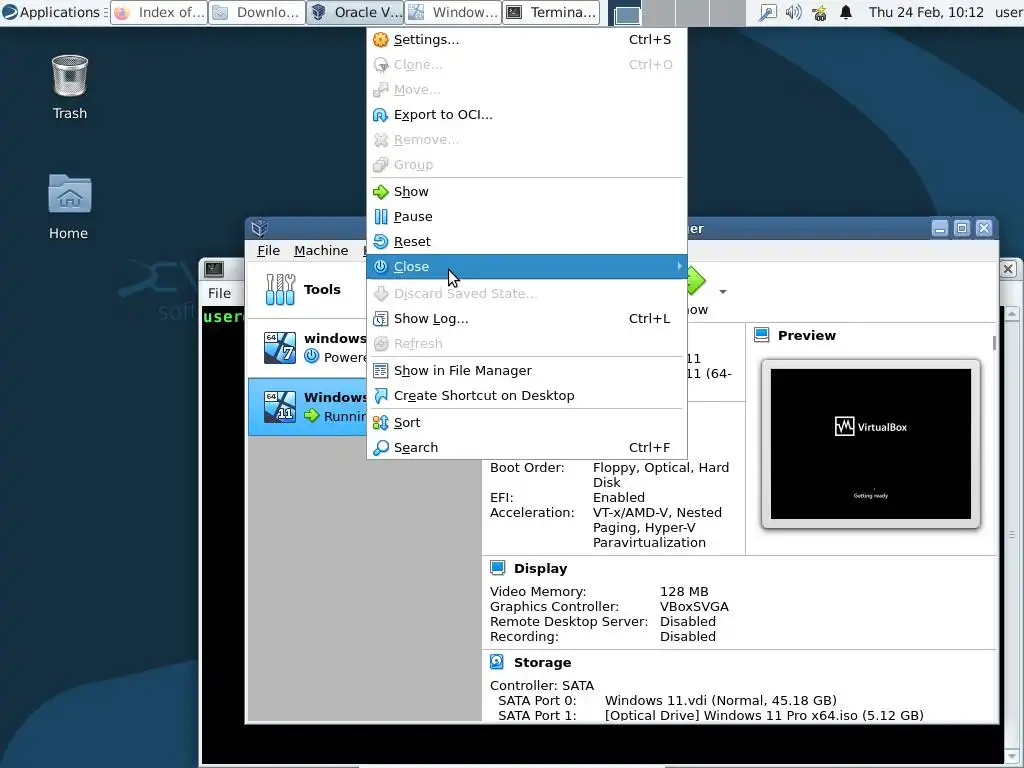Click the workspace switcher active desktop
This screenshot has height=768, width=1024.
[625, 13]
